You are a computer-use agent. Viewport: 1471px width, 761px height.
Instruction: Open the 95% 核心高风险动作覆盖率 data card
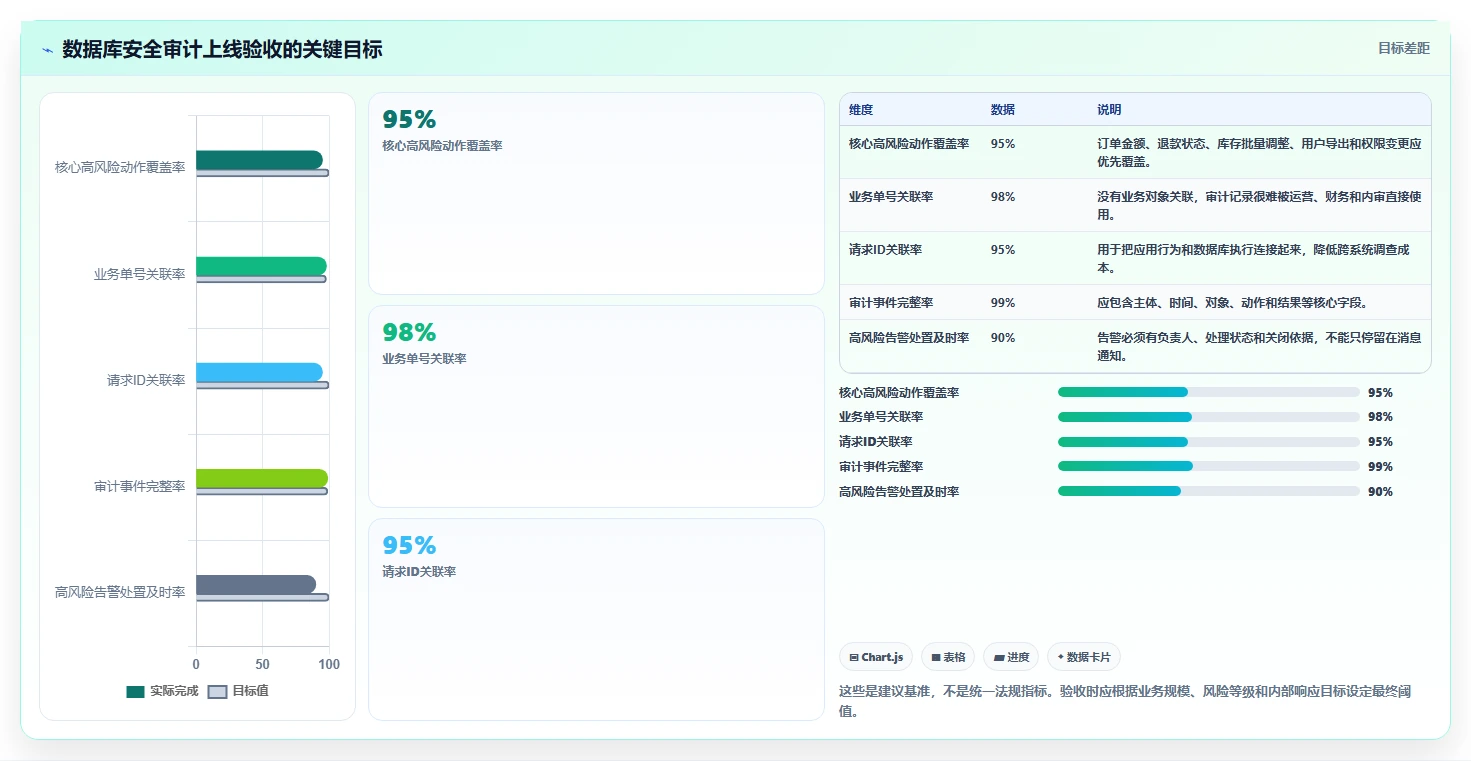click(596, 194)
